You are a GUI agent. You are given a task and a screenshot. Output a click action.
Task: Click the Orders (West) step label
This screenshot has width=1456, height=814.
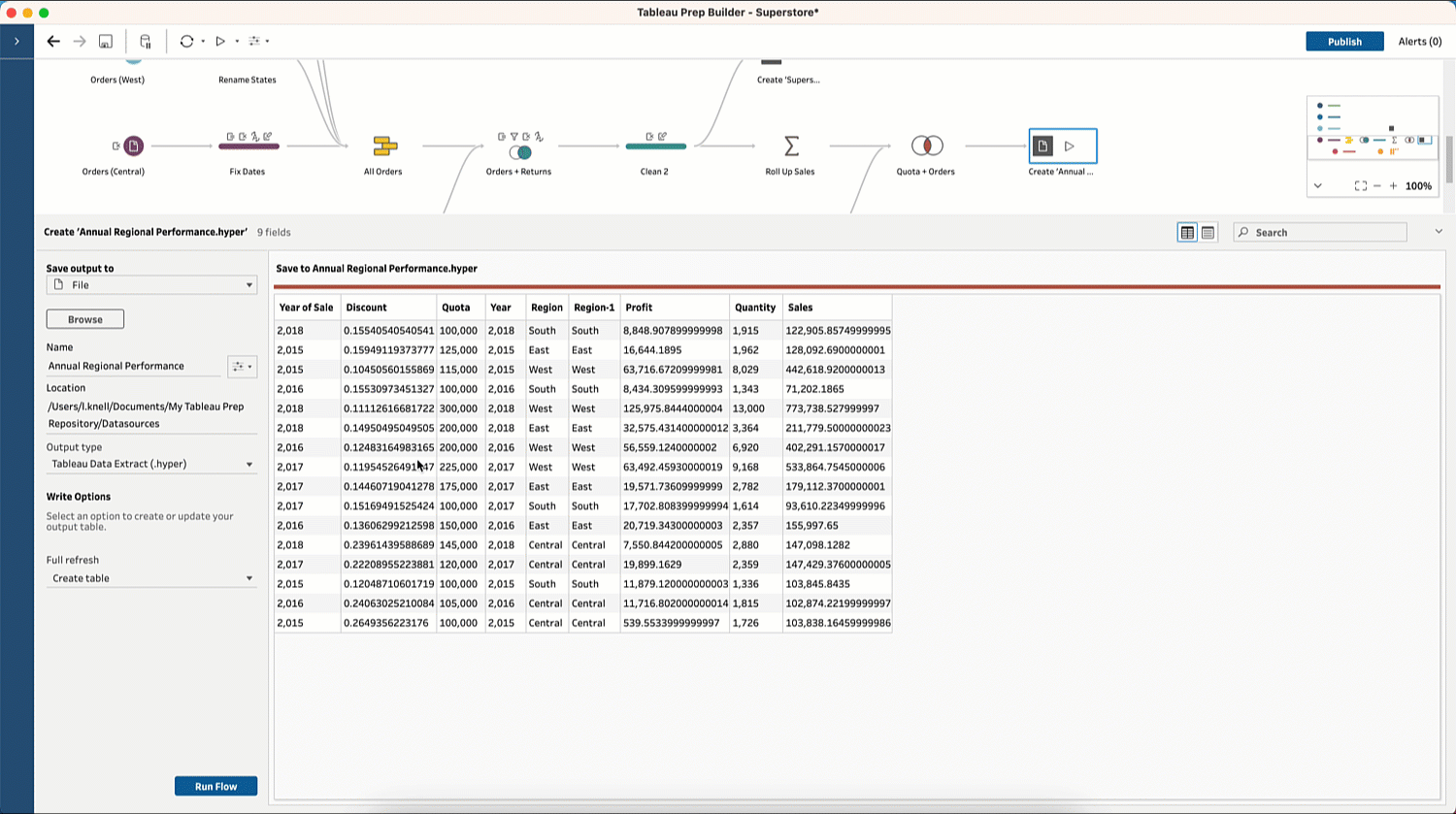[117, 80]
